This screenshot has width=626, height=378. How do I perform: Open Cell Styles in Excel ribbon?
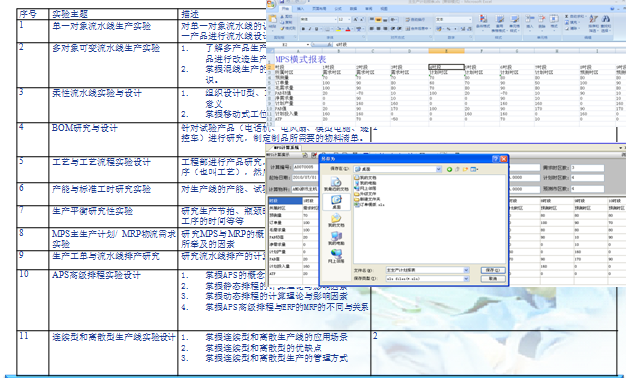[x=515, y=23]
